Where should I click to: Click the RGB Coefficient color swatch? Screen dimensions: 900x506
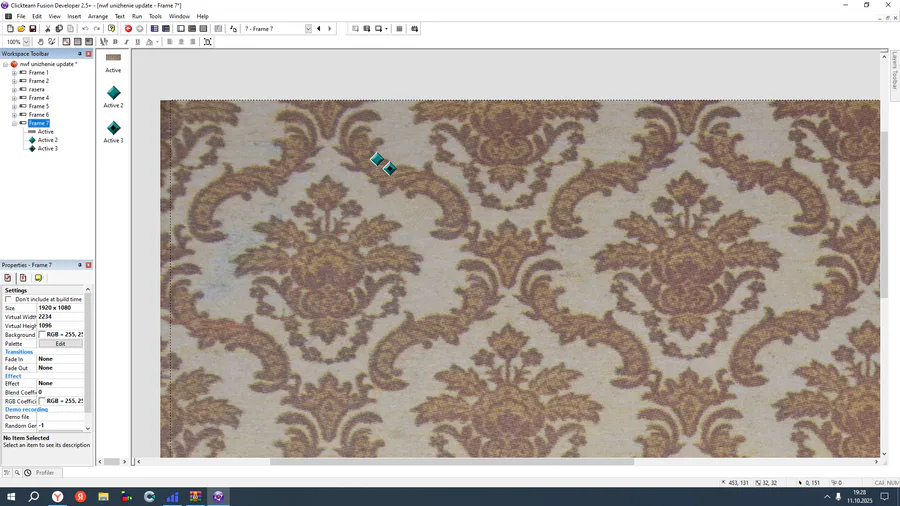(x=42, y=401)
